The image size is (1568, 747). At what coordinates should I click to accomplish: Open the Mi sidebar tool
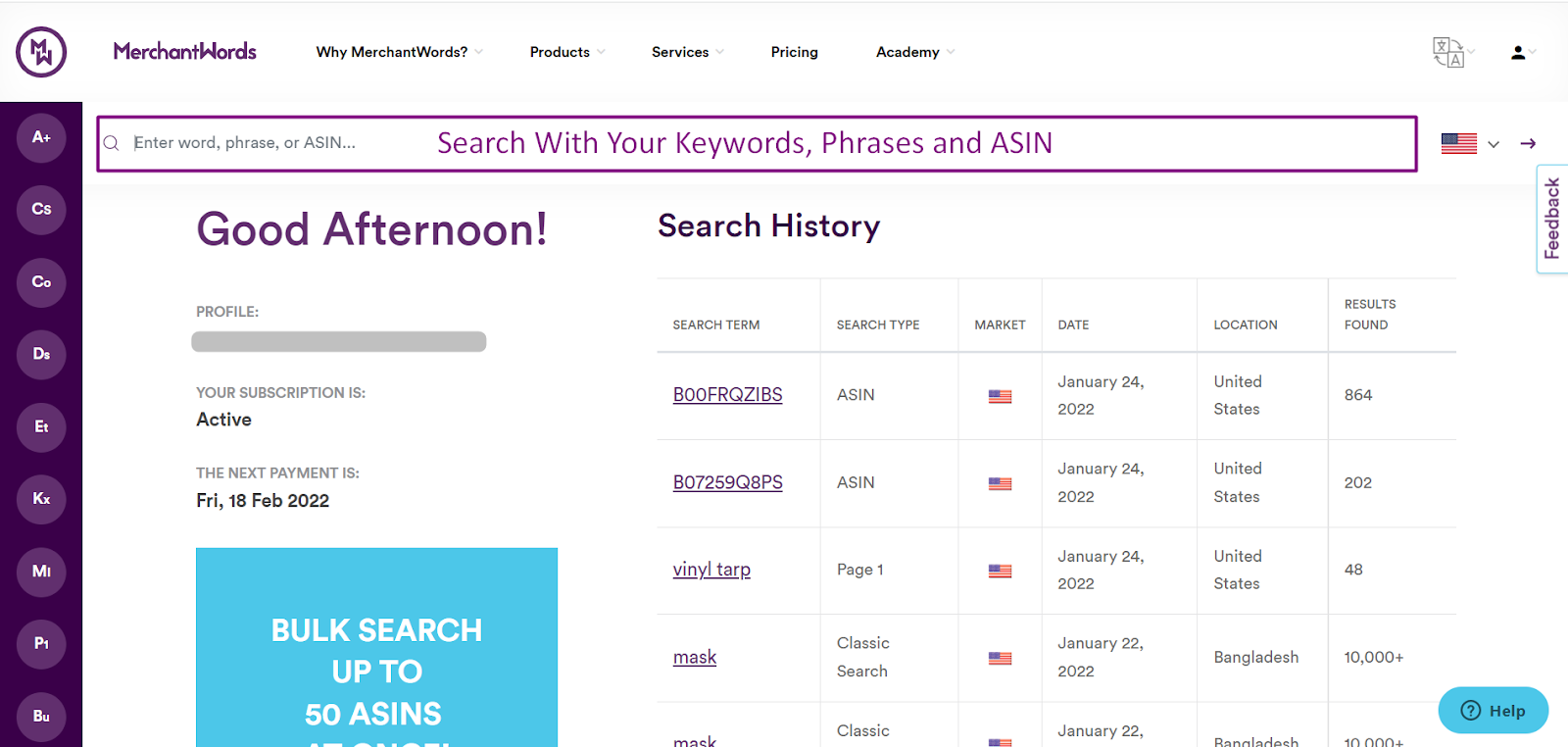coord(41,572)
